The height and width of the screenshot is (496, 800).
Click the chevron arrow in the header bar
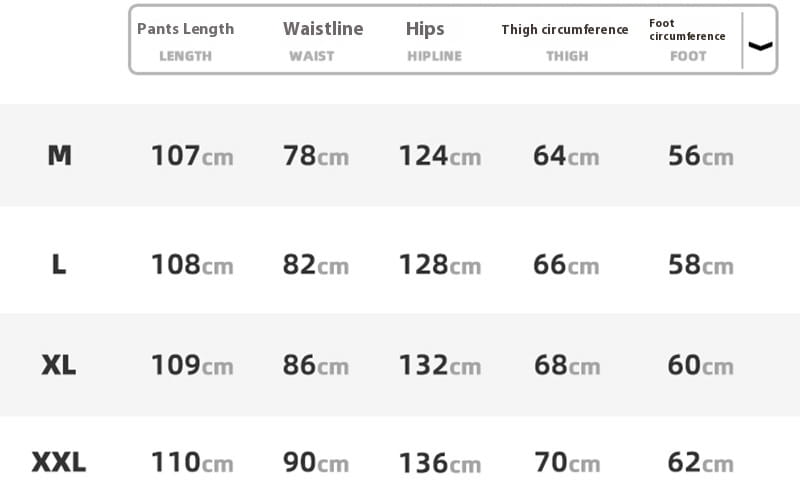pos(760,46)
